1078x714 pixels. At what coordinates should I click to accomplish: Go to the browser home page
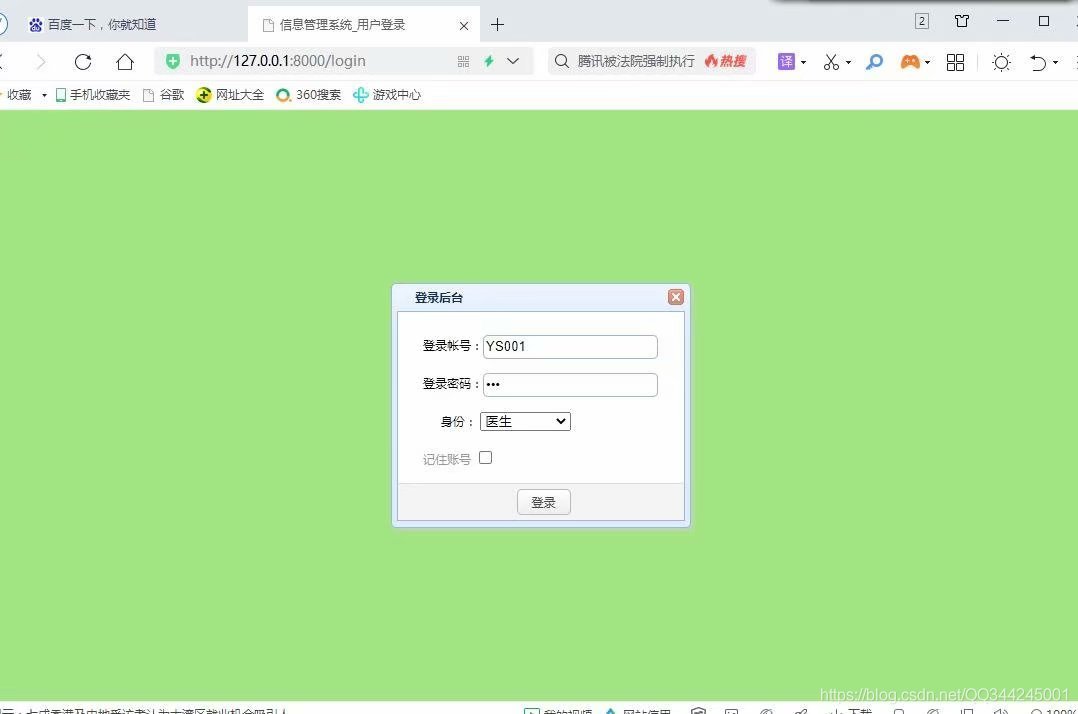[124, 62]
